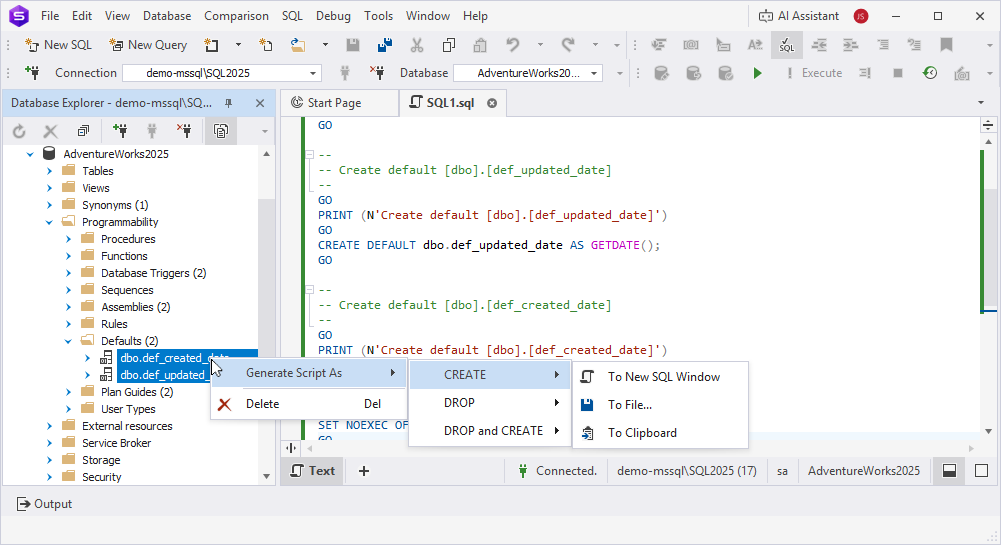Choose To New SQL Window
This screenshot has width=1001, height=545.
[660, 377]
